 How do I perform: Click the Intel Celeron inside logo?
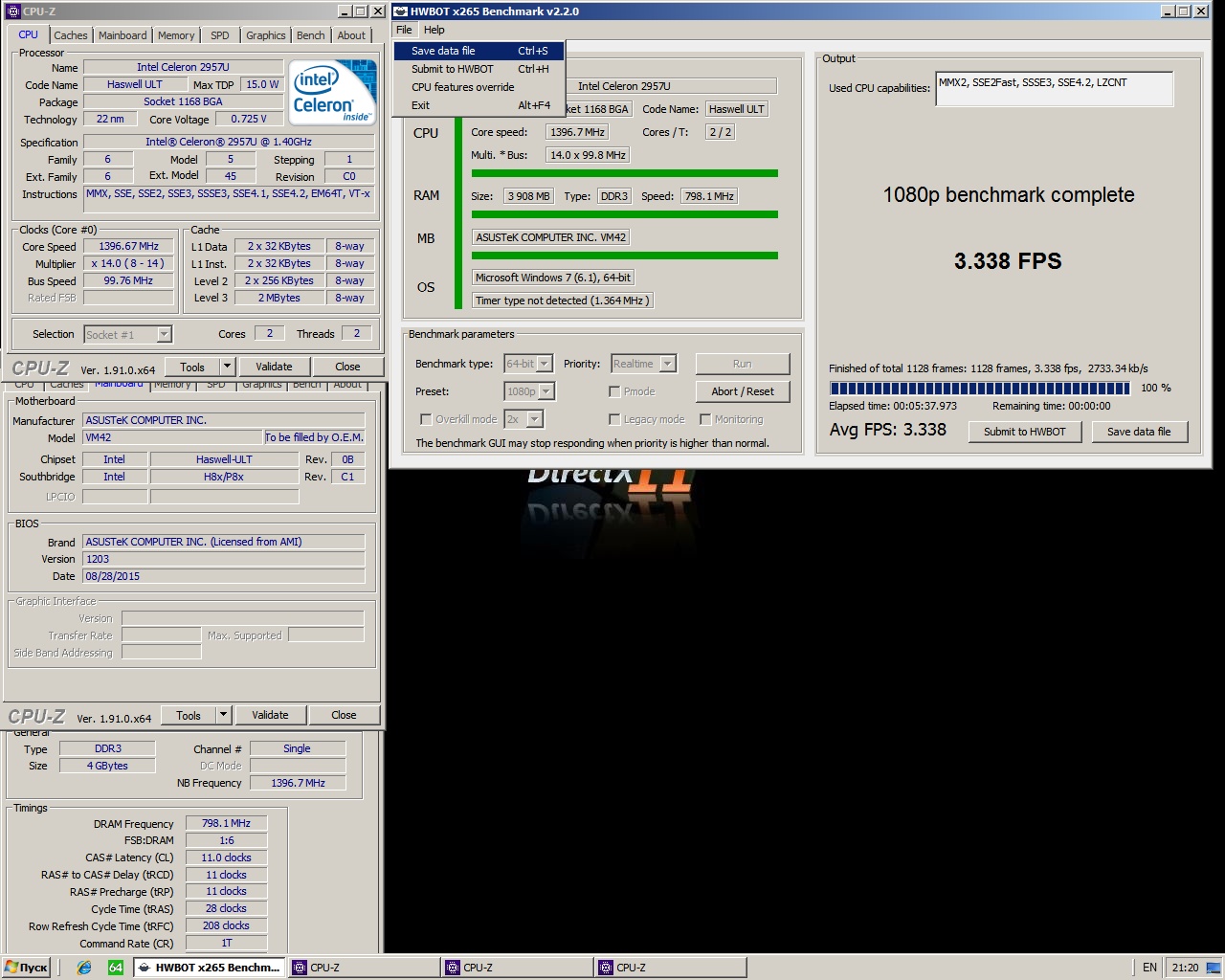point(332,93)
